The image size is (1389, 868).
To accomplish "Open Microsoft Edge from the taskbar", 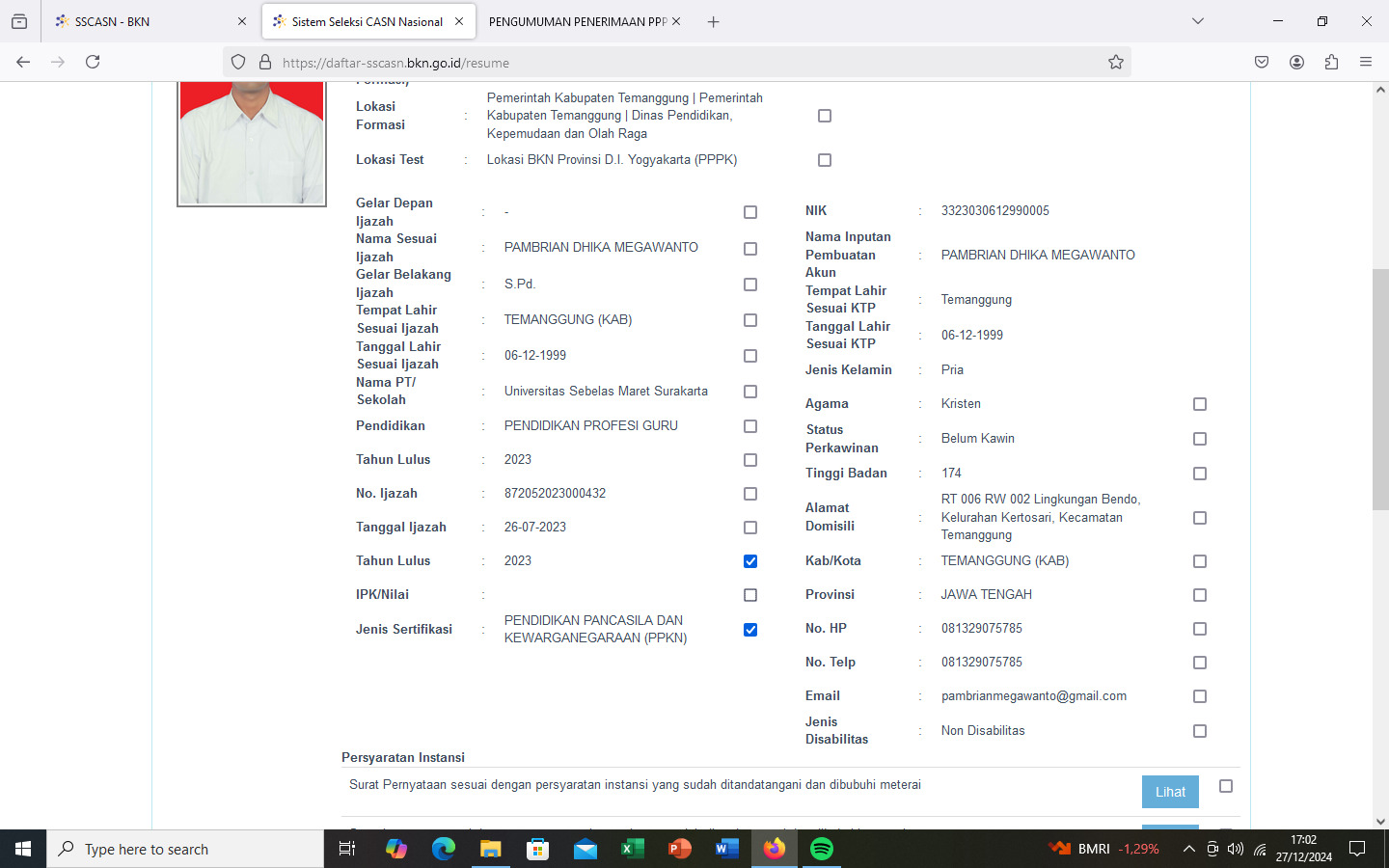I will tap(444, 849).
